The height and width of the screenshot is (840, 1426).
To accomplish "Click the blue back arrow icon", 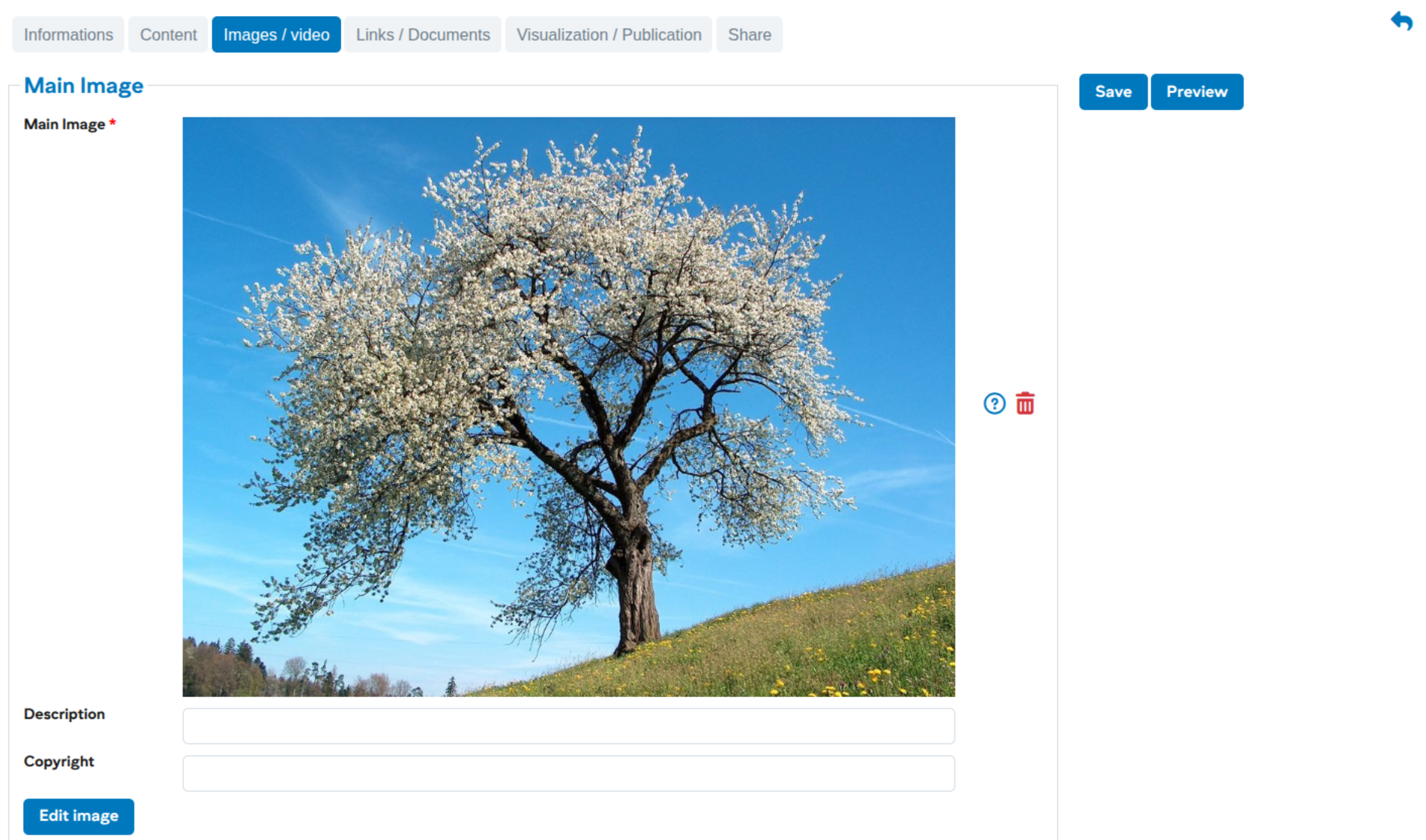I will [1402, 22].
